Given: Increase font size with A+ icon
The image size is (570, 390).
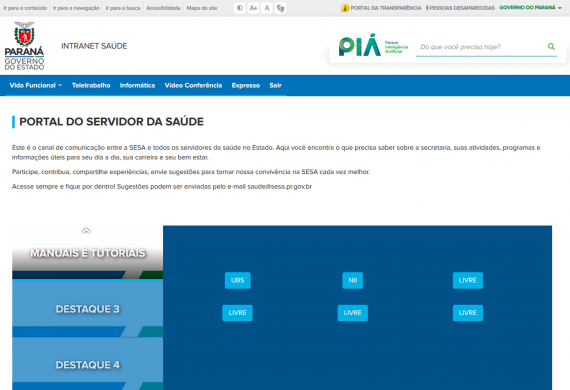Looking at the screenshot, I should (x=253, y=8).
